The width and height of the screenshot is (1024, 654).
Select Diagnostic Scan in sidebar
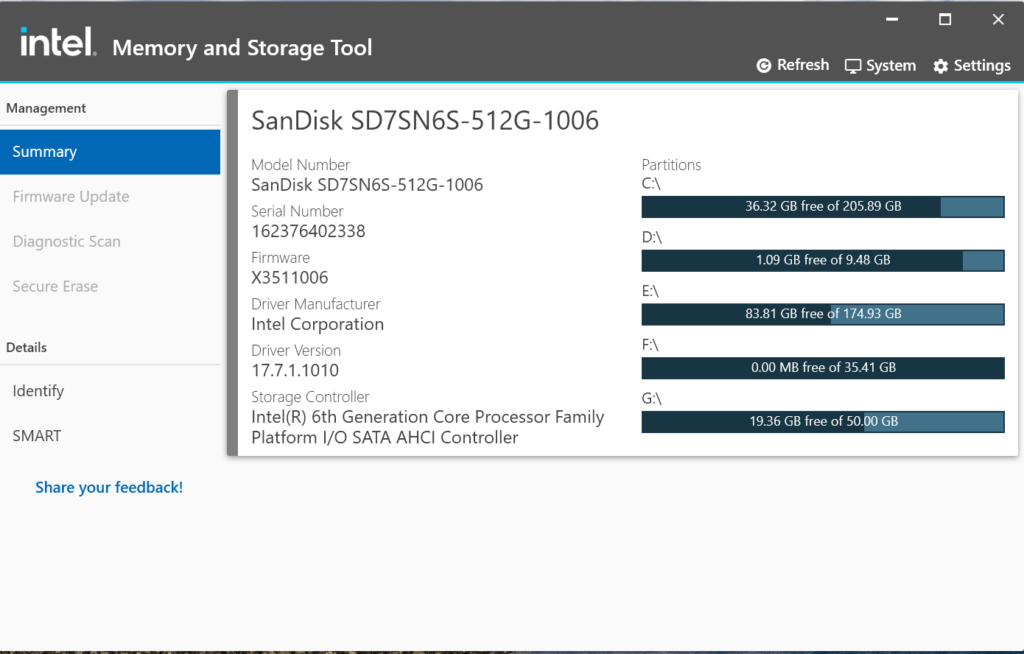click(x=110, y=242)
